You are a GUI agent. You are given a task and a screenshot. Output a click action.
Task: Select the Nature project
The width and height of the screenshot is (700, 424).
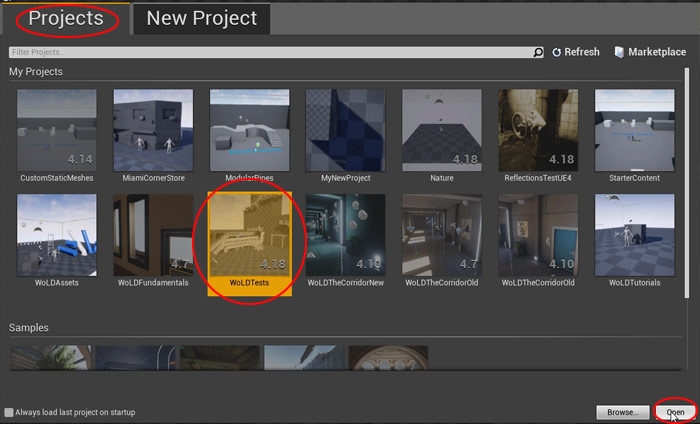441,129
